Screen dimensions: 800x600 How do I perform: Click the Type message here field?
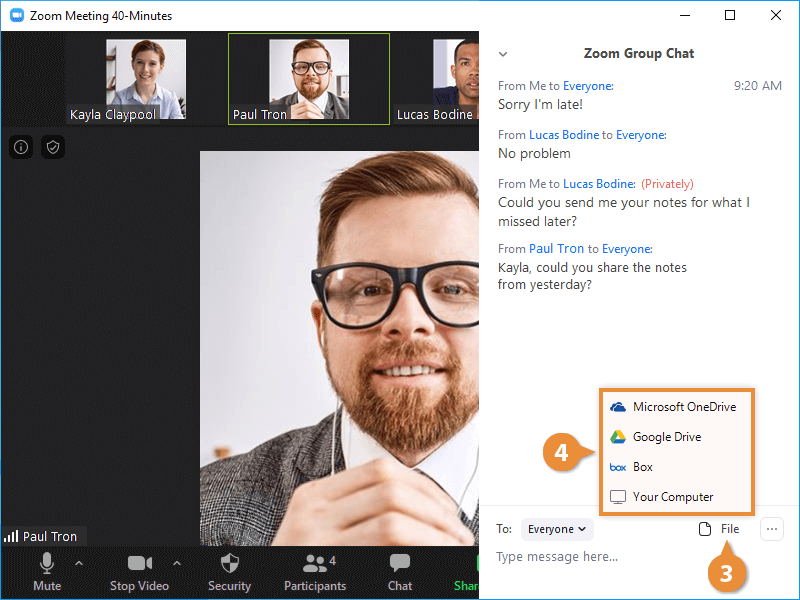(x=639, y=557)
